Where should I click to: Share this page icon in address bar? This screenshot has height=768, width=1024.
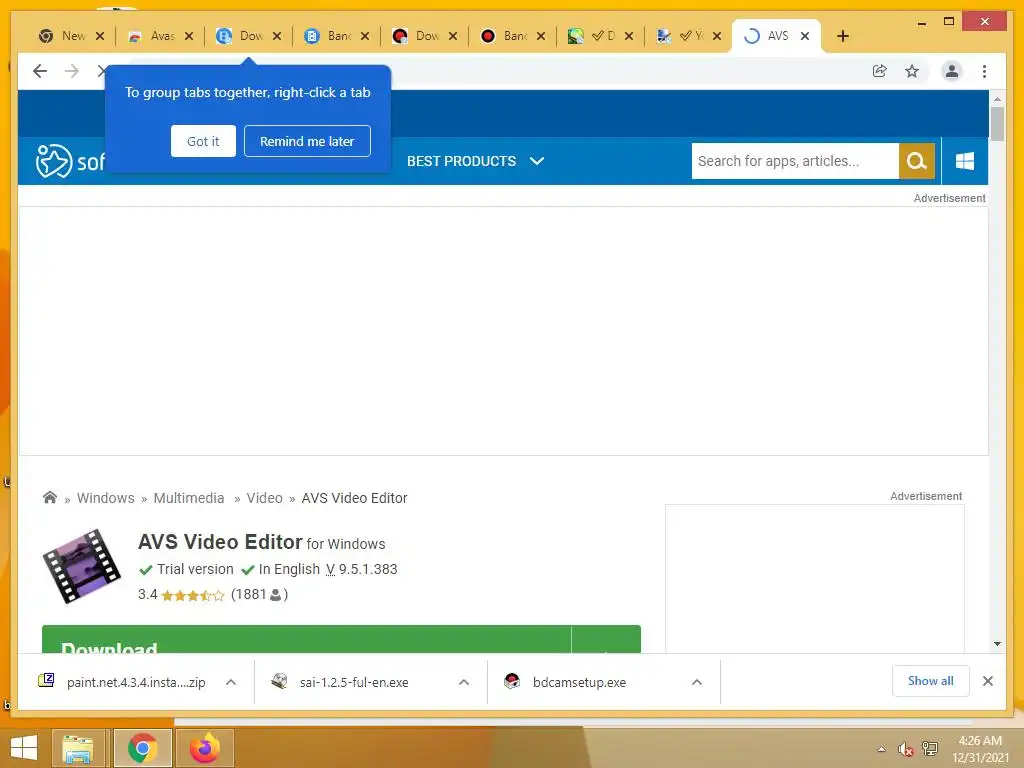tap(880, 71)
